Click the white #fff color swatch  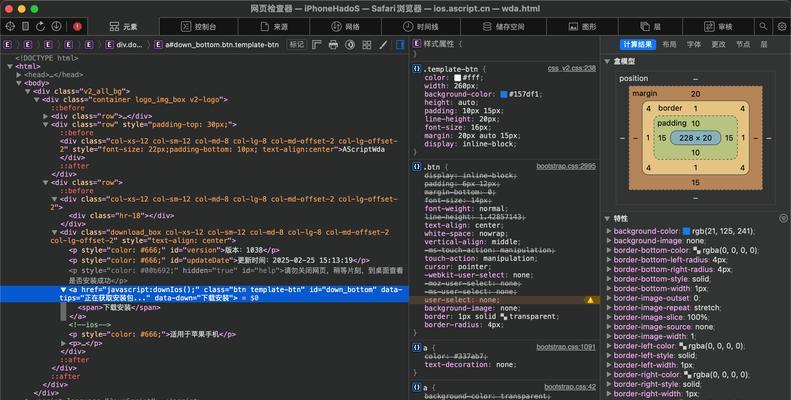point(458,78)
